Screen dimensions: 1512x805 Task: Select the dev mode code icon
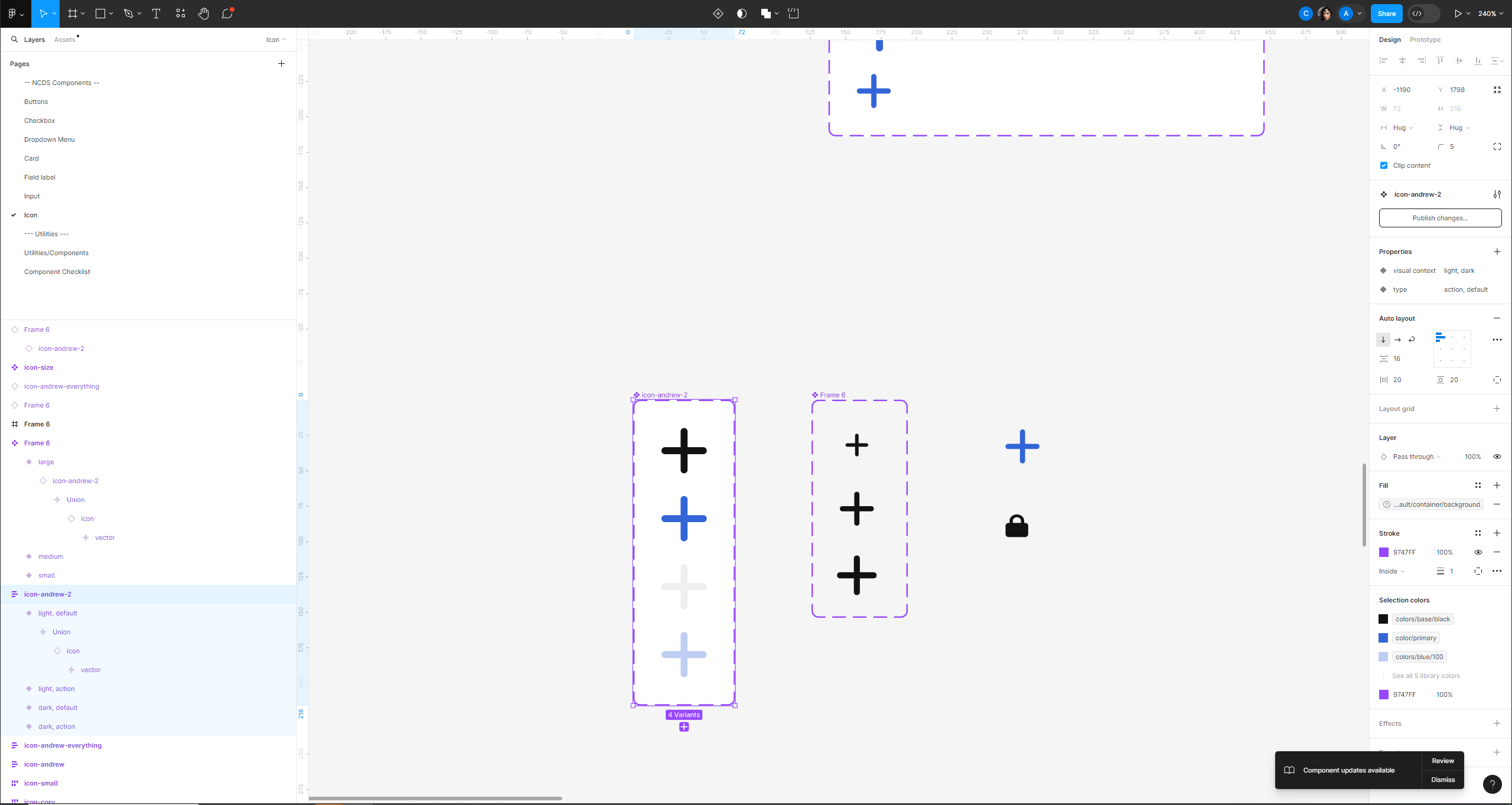1417,13
